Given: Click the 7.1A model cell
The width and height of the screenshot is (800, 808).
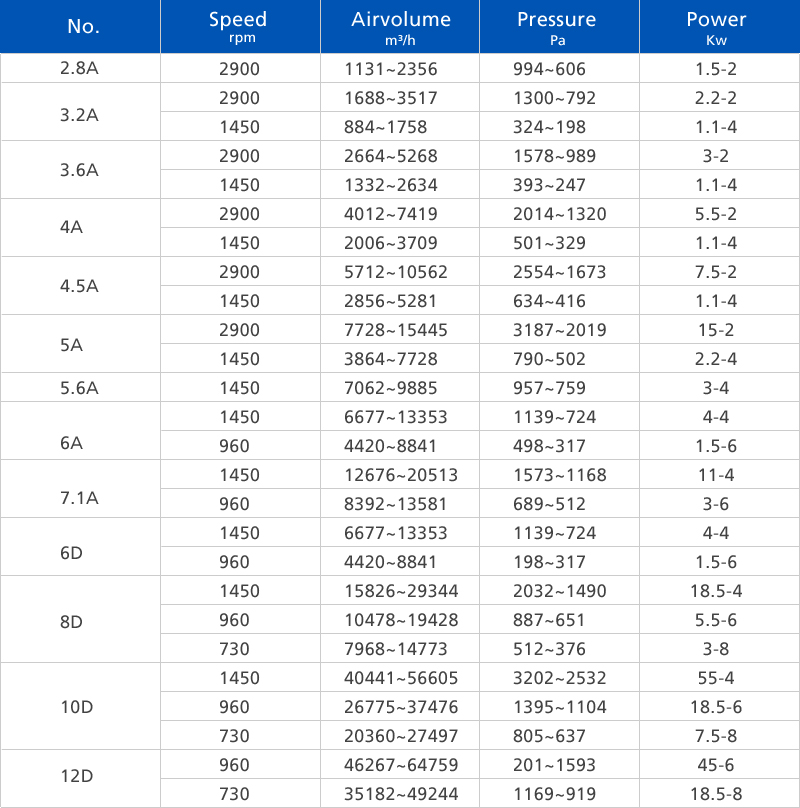Looking at the screenshot, I should click(x=80, y=490).
